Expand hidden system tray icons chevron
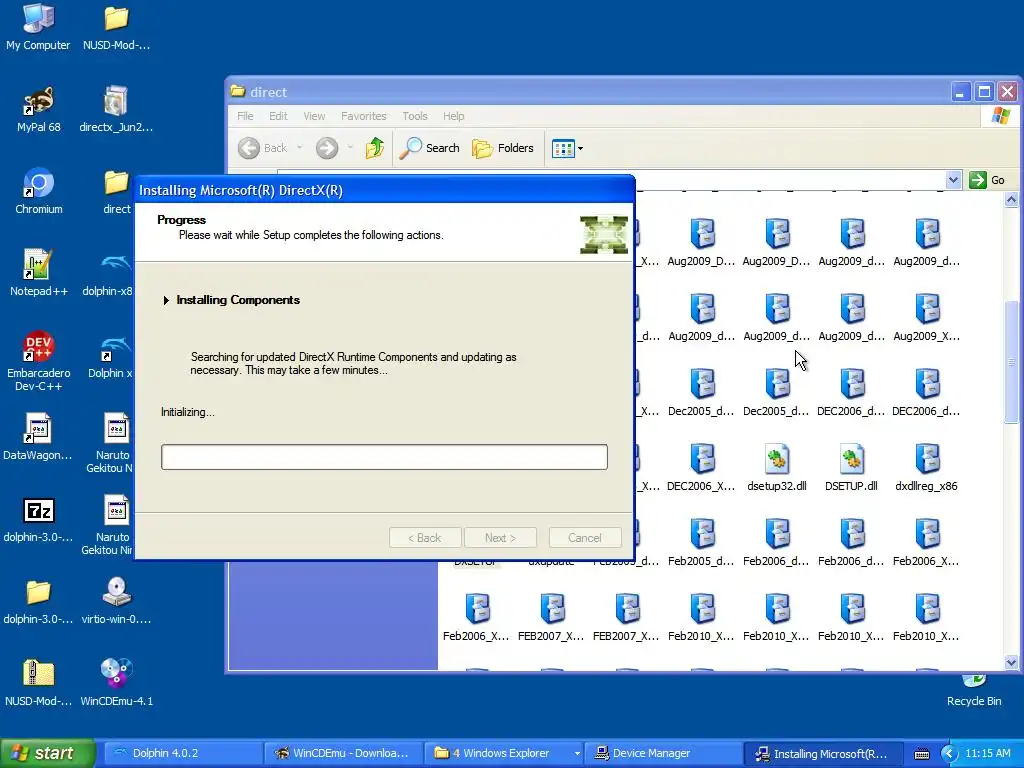 coord(949,754)
